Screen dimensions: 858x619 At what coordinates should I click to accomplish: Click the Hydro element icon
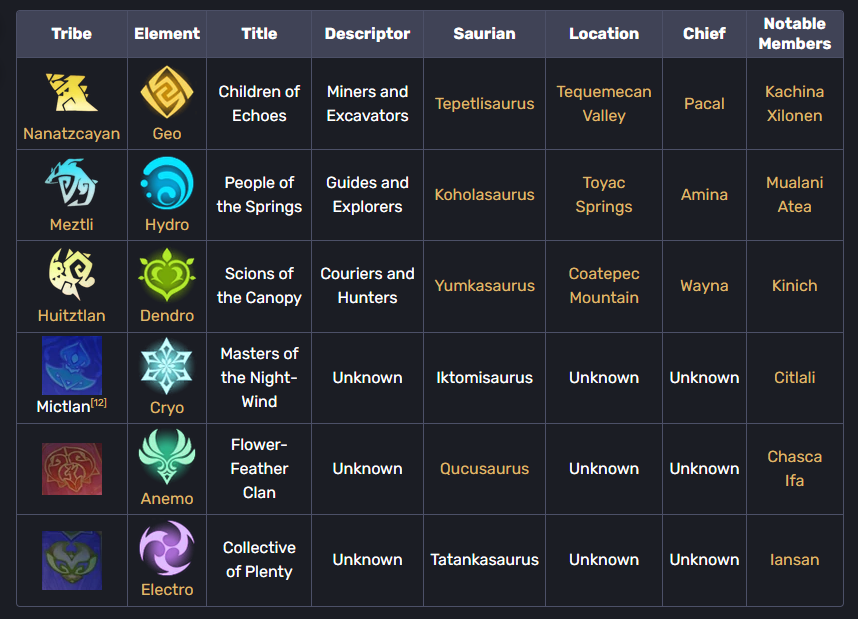(167, 185)
